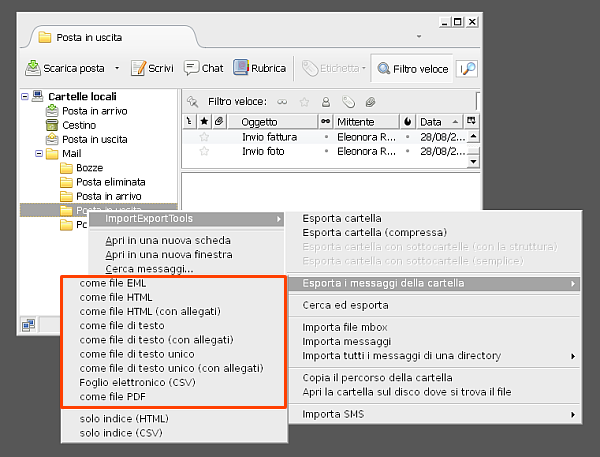Toggle unread messages filter icon
600x457 pixels.
[x=282, y=102]
